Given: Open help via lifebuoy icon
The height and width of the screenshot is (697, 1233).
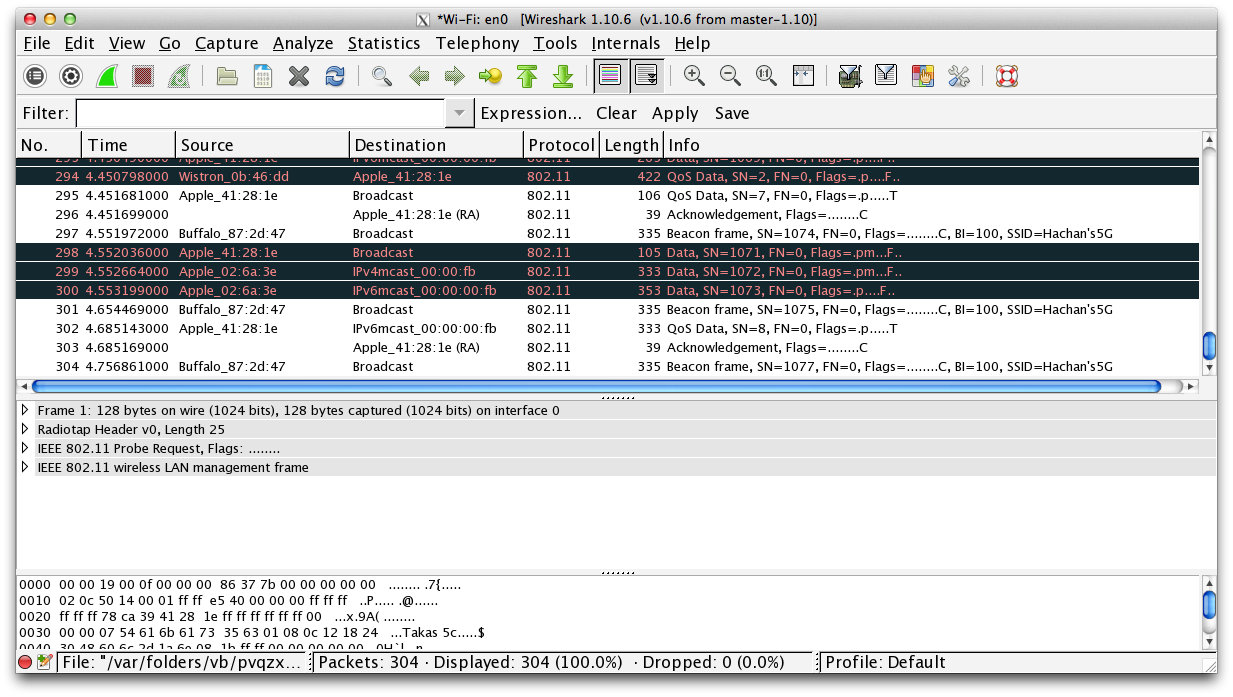Looking at the screenshot, I should (x=1006, y=76).
